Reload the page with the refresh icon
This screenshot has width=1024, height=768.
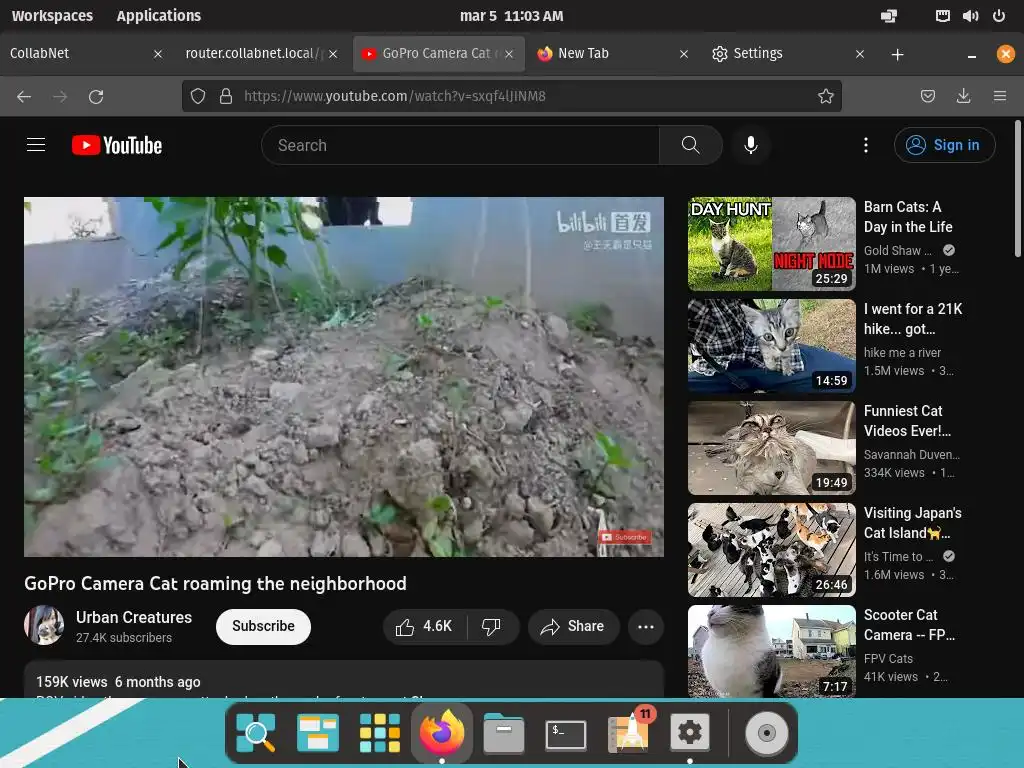click(x=96, y=97)
